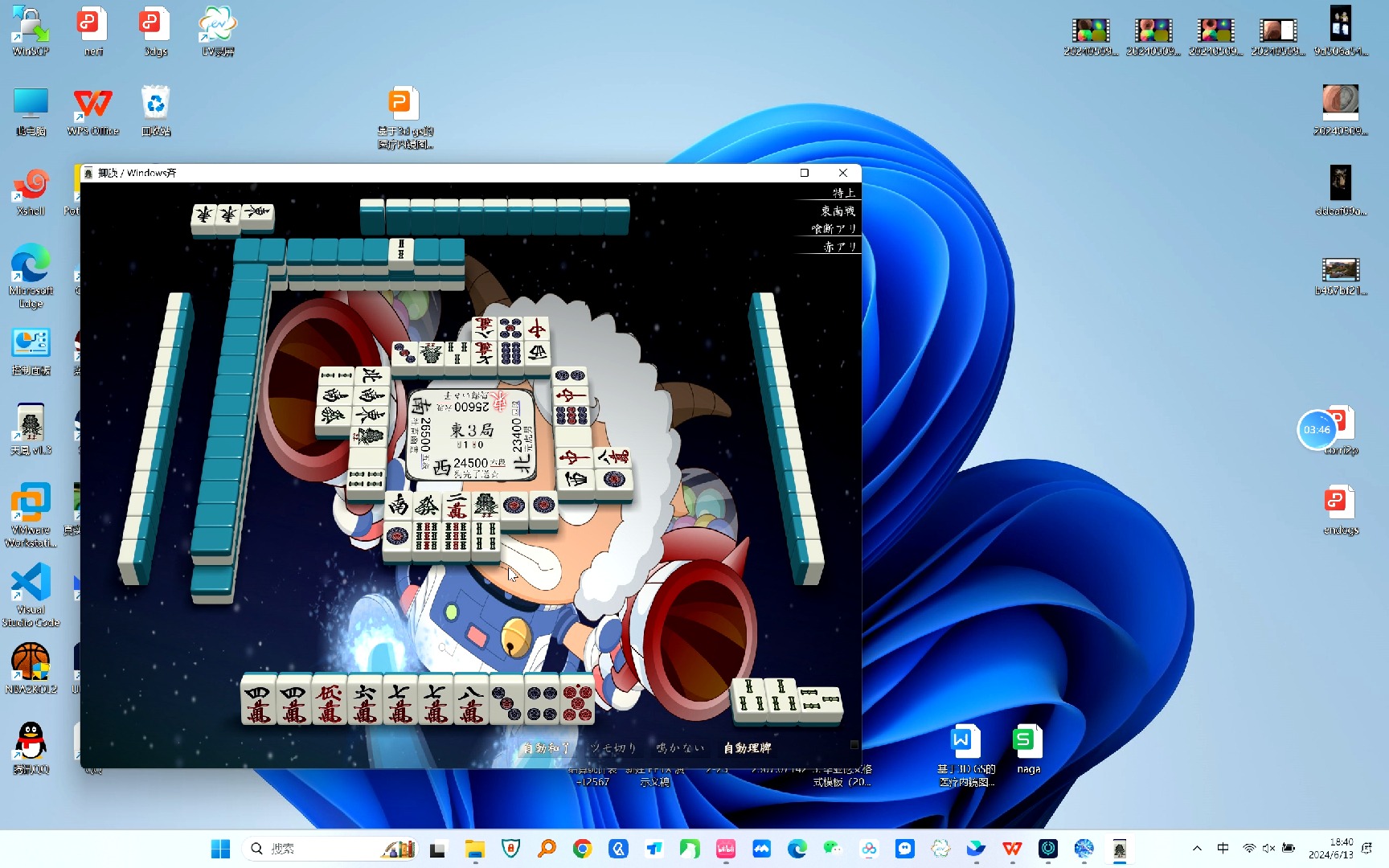Open the clock showing 18:40
The image size is (1389, 868).
1330,849
